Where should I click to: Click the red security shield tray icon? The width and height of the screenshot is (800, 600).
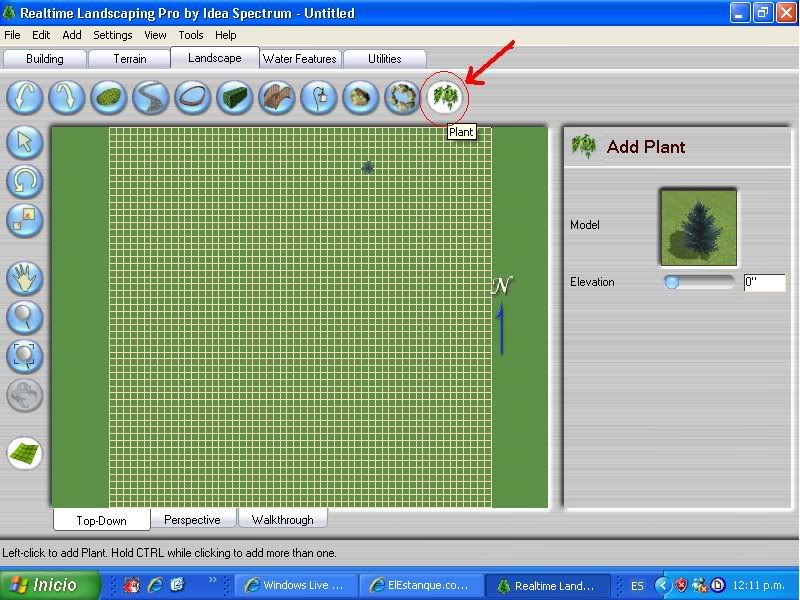[x=681, y=585]
